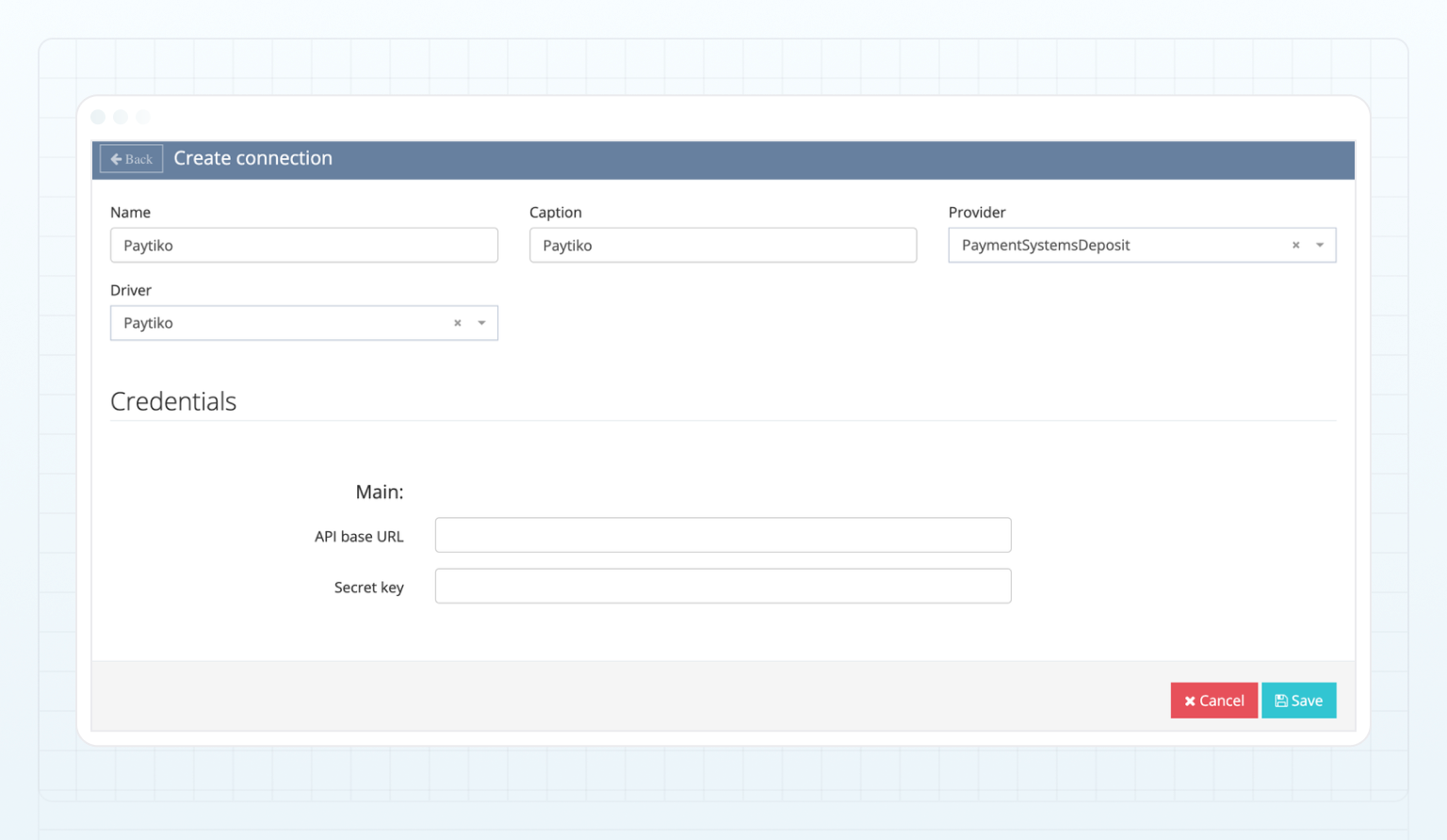Viewport: 1447px width, 840px height.
Task: Clear the Driver selection with its x icon
Action: point(458,323)
